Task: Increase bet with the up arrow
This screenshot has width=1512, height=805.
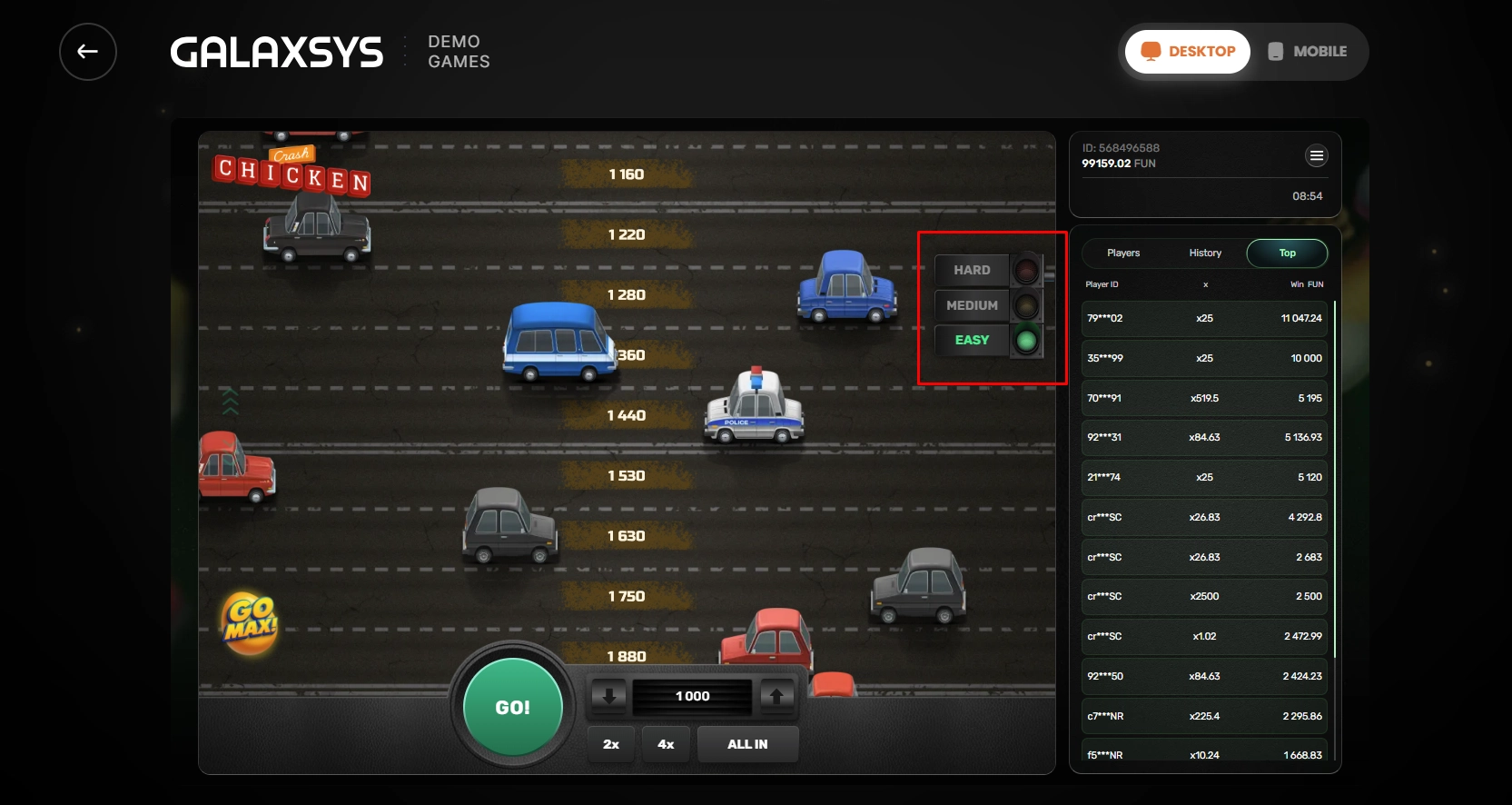Action: tap(776, 696)
